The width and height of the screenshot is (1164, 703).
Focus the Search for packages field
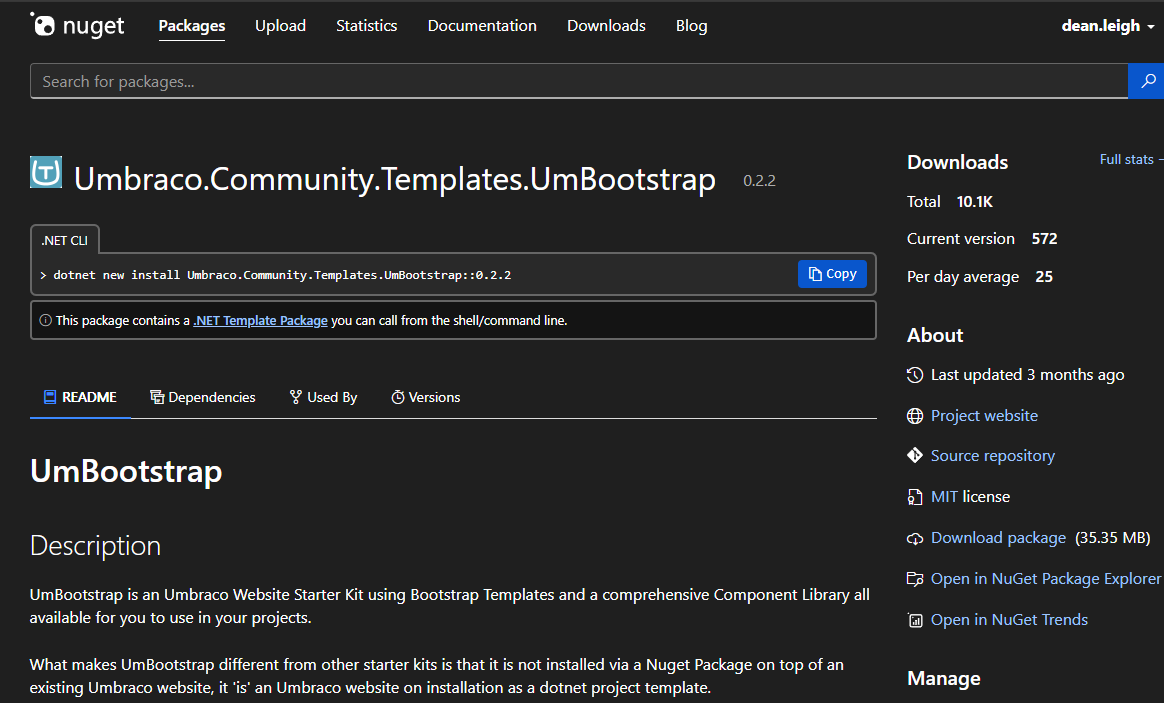pyautogui.click(x=578, y=81)
